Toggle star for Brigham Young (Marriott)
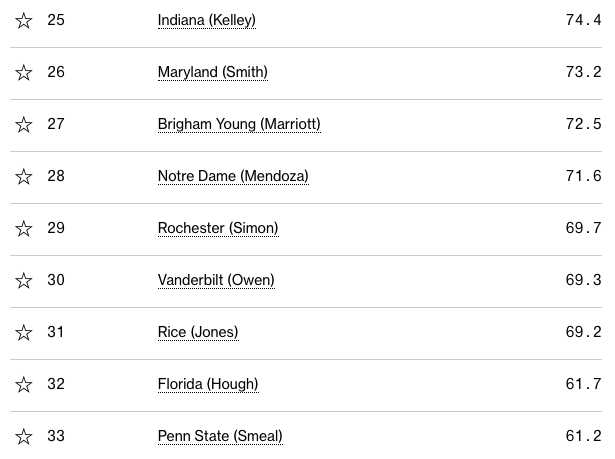This screenshot has width=615, height=459. tap(24, 125)
